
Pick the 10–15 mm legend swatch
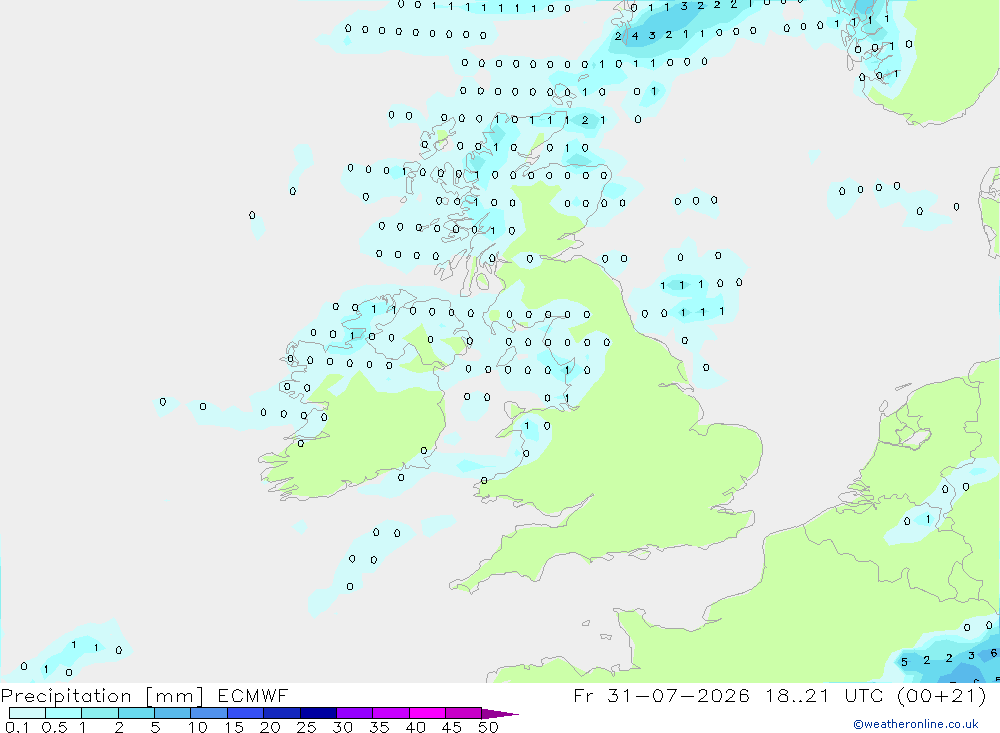tap(209, 713)
